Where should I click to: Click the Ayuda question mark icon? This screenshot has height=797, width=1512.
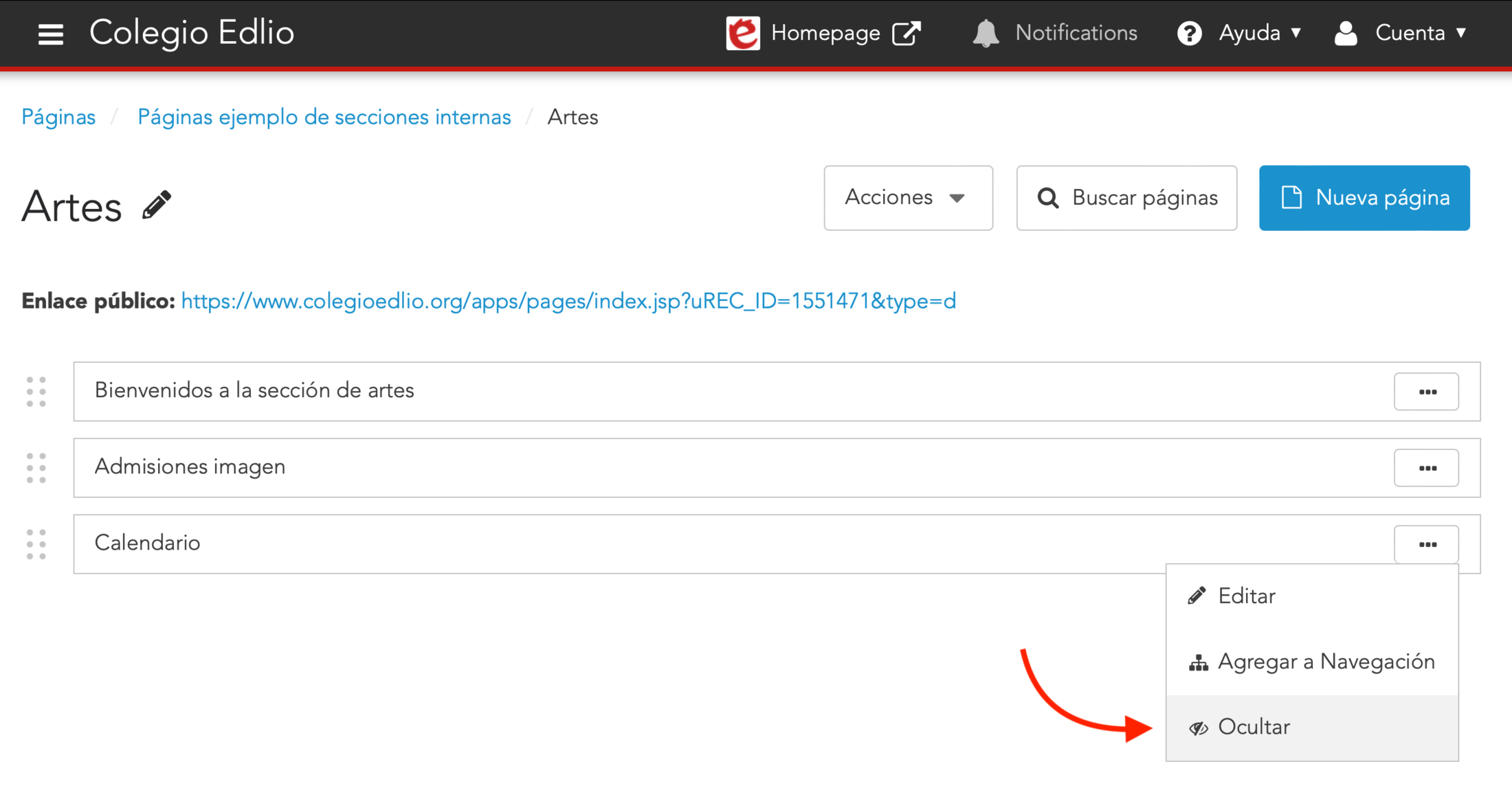tap(1189, 33)
